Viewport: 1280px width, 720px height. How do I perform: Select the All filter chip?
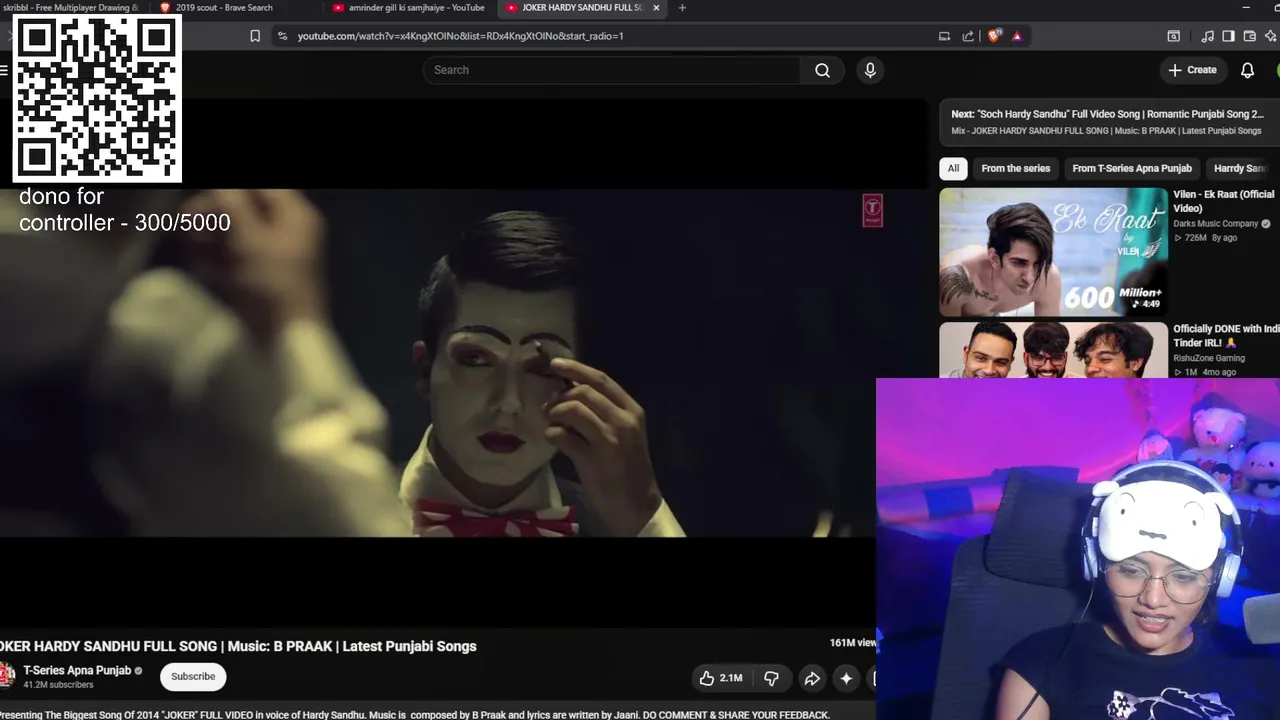tap(953, 168)
